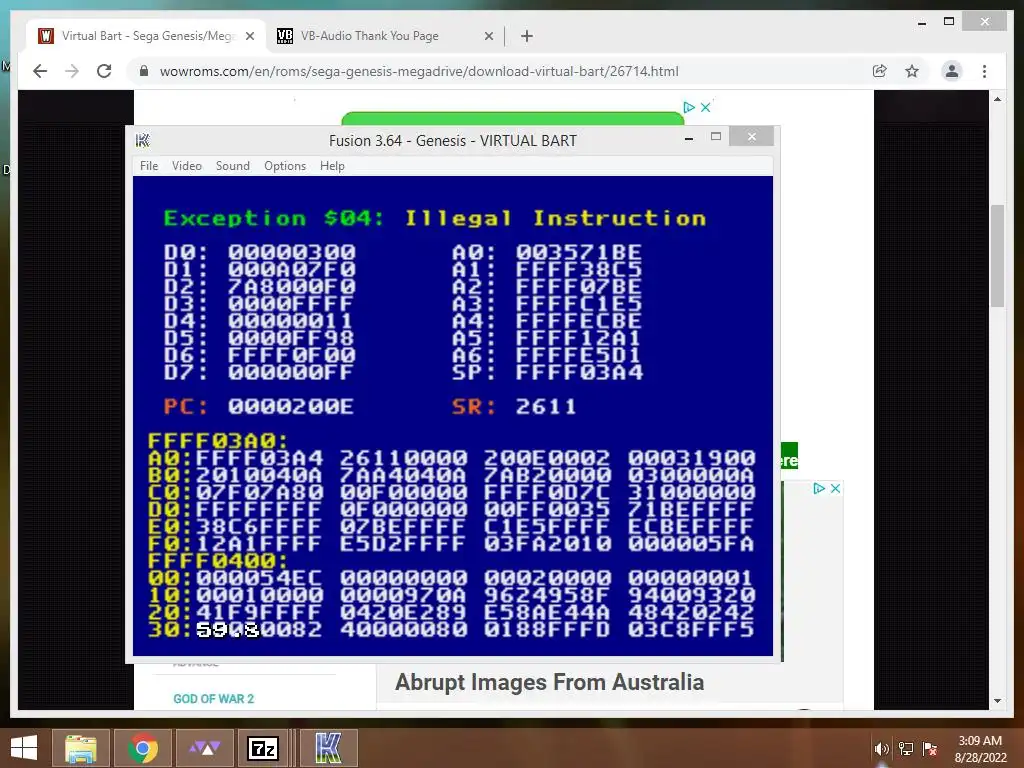
Task: Minimize the Chrome window
Action: point(922,22)
